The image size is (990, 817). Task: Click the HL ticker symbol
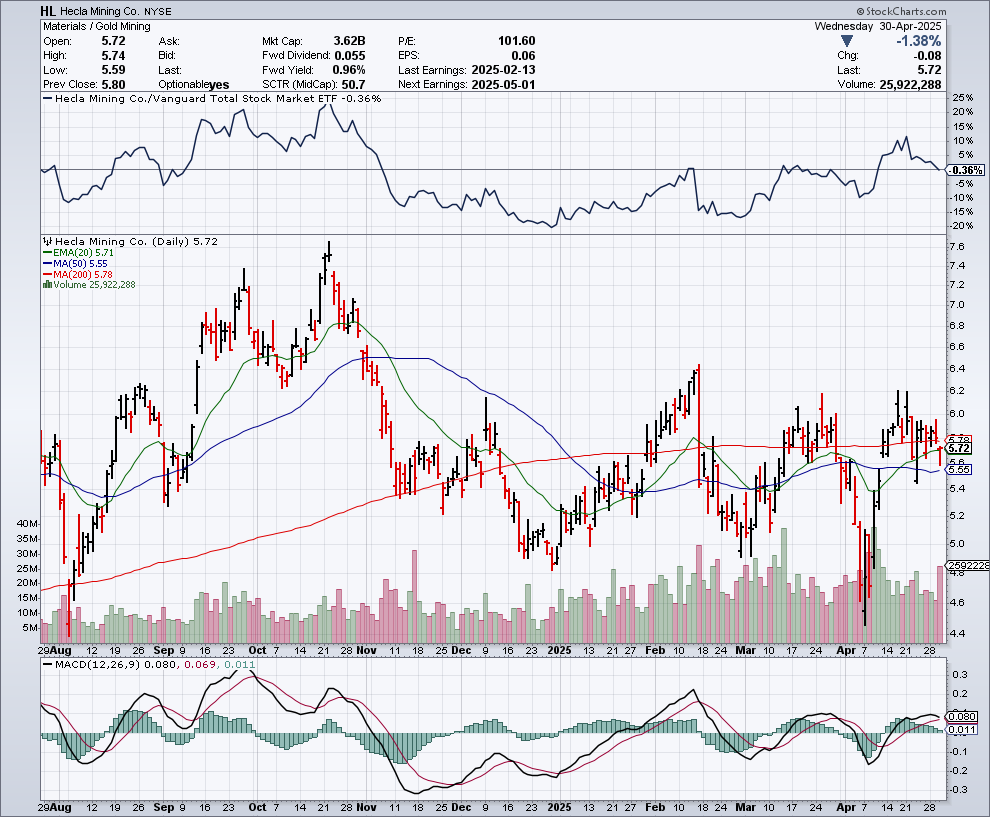49,11
